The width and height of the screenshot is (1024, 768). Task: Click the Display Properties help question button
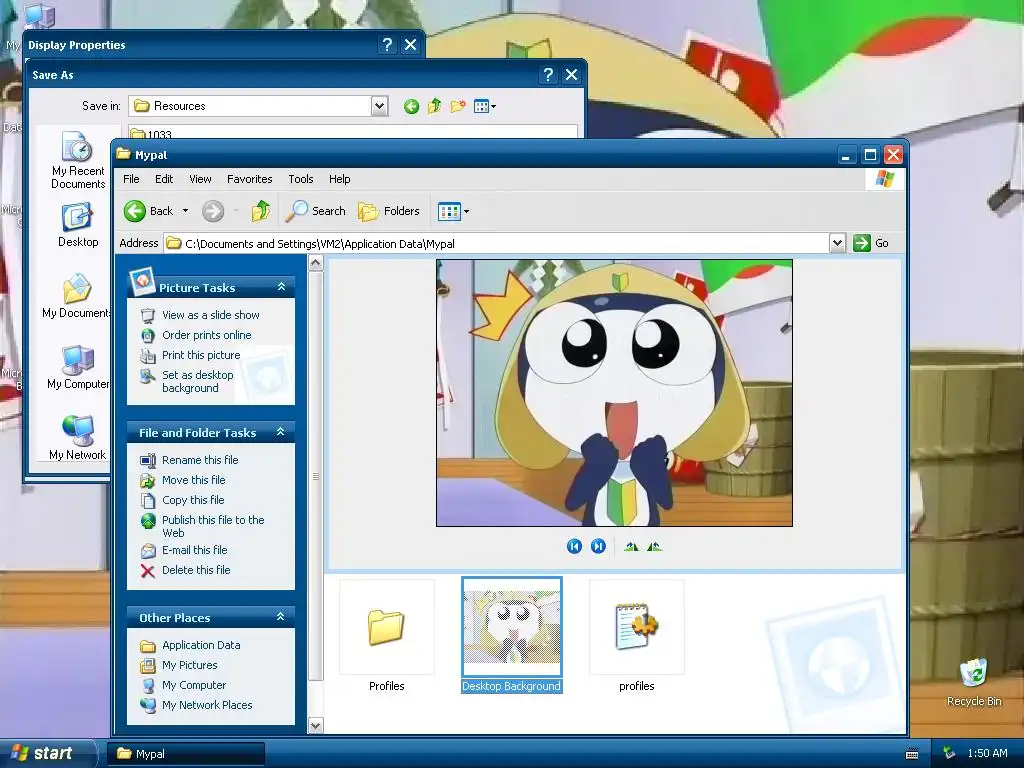coord(387,44)
